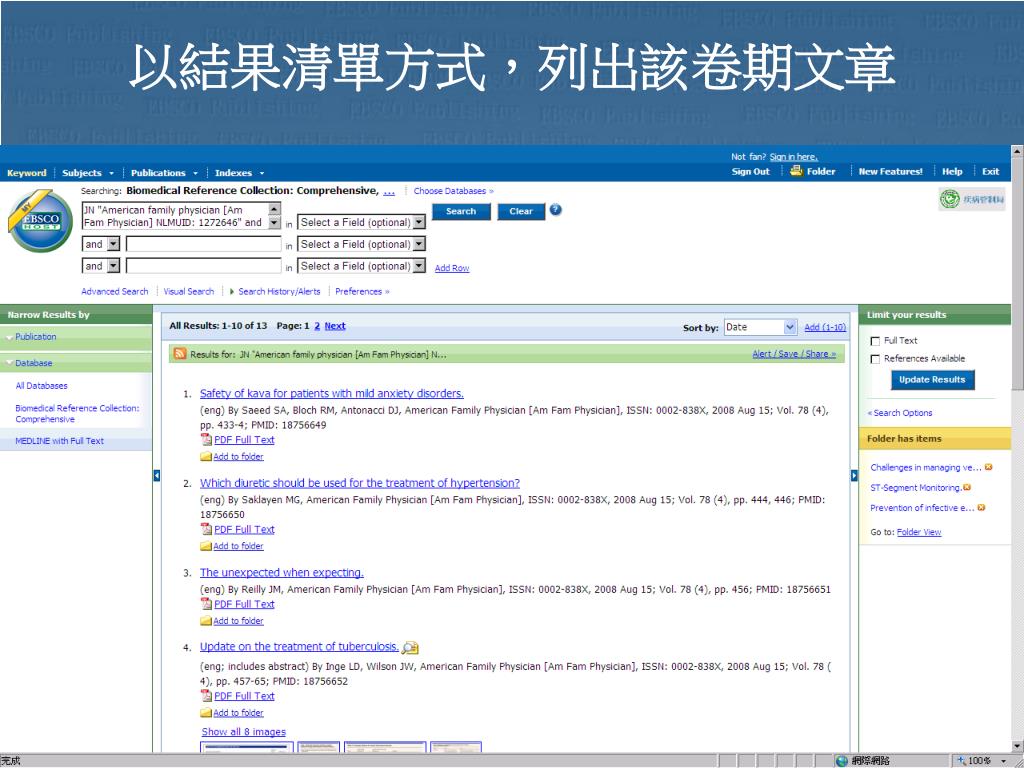Open the Help menu item
The width and height of the screenshot is (1024, 768).
pos(952,171)
